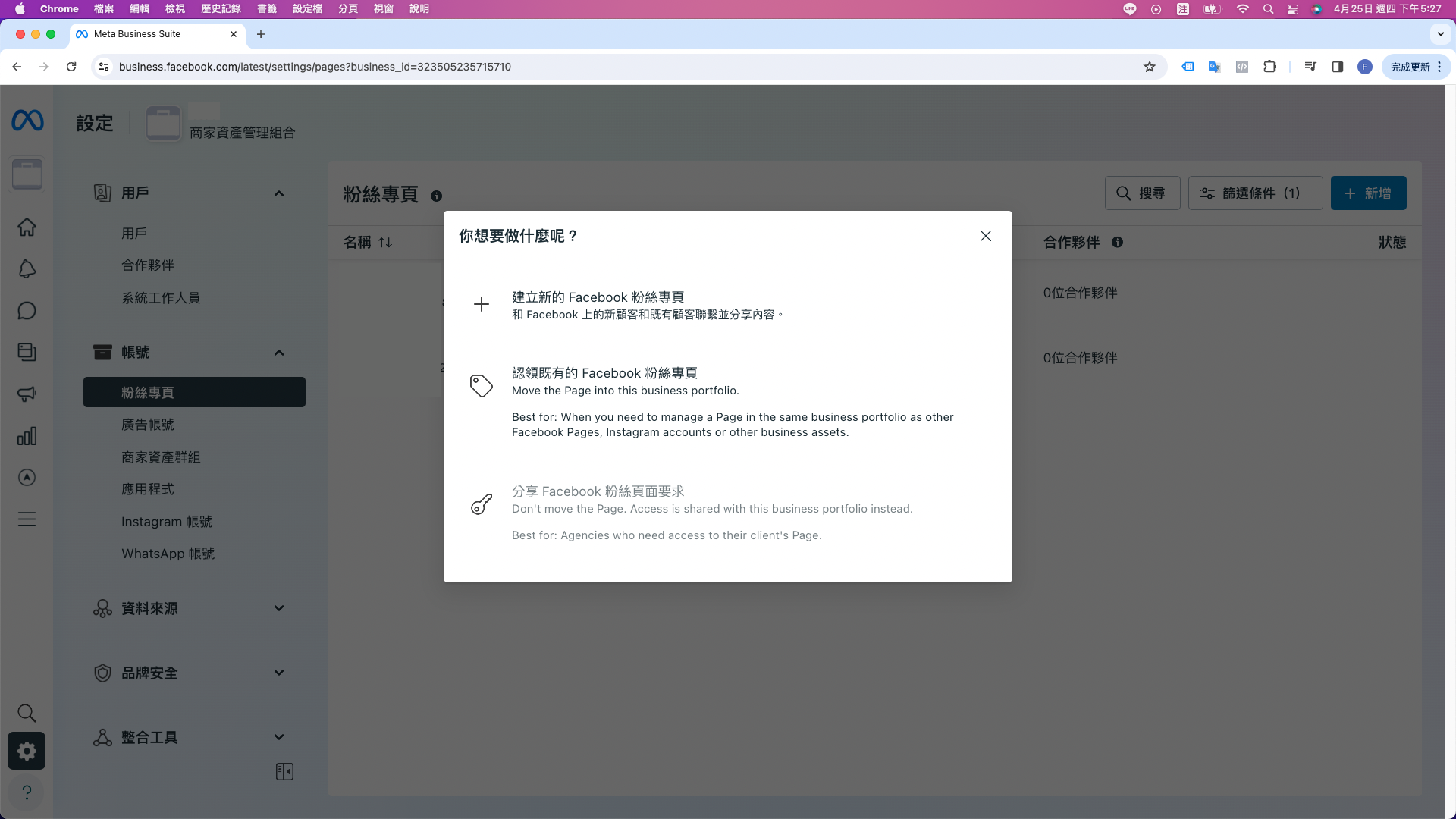Open 廣告帳號 in sidebar

pyautogui.click(x=148, y=425)
